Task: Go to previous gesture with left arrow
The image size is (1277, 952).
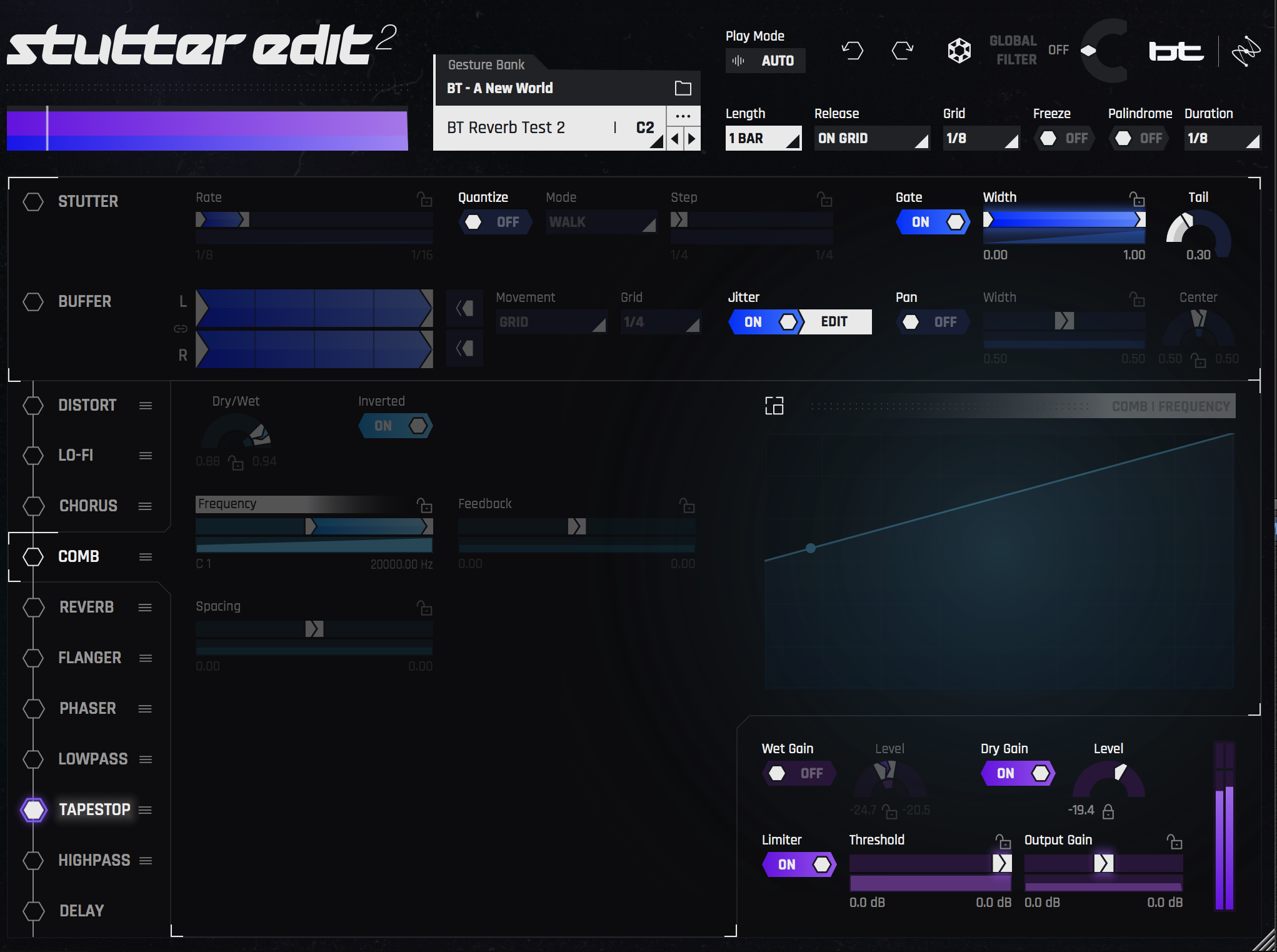Action: [x=675, y=139]
